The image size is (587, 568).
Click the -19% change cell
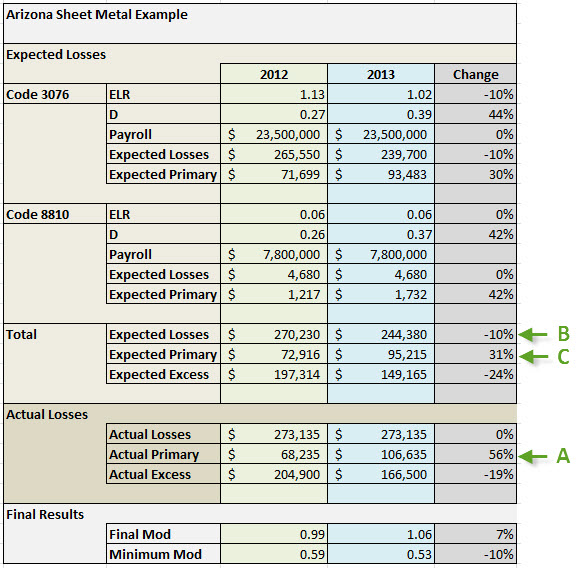point(475,474)
